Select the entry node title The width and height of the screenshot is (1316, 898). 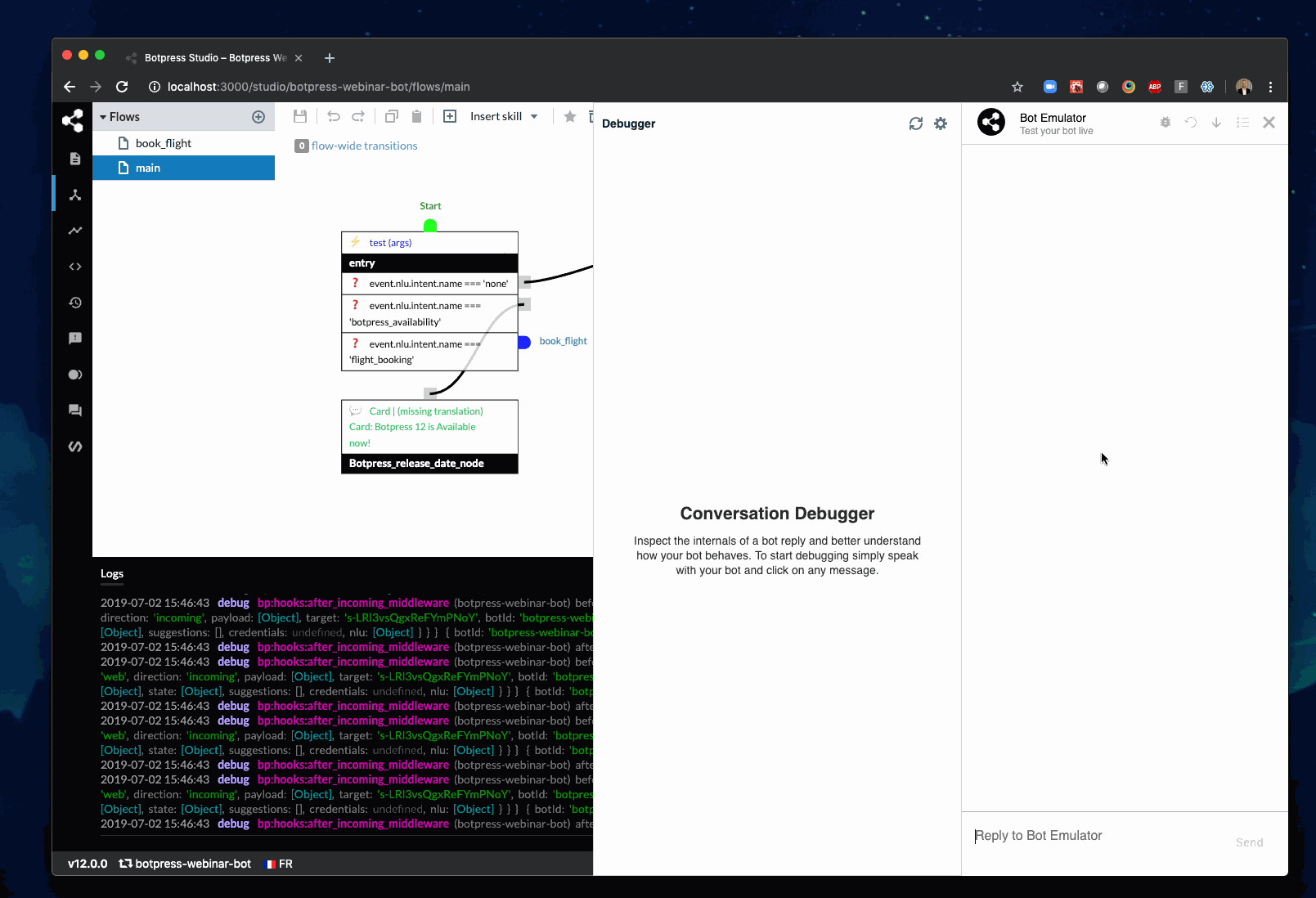[429, 263]
